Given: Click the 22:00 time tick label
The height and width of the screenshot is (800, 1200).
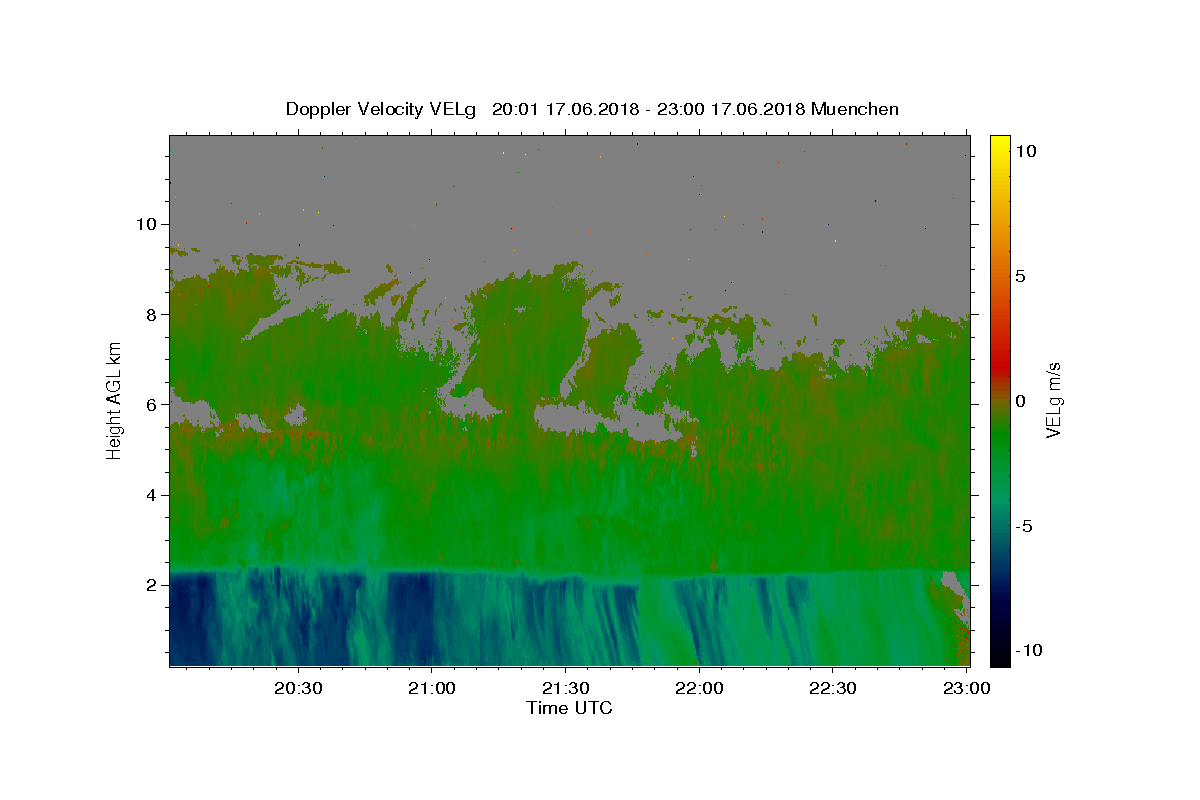Looking at the screenshot, I should [698, 688].
